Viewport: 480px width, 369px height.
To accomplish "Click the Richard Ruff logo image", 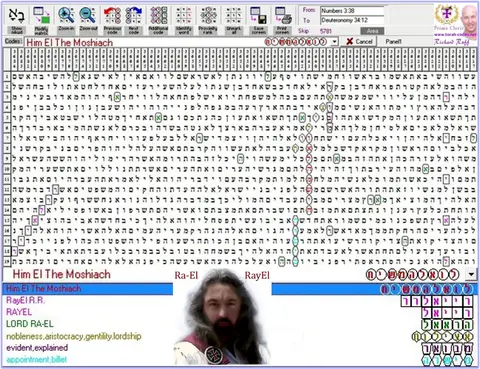I will pos(455,23).
